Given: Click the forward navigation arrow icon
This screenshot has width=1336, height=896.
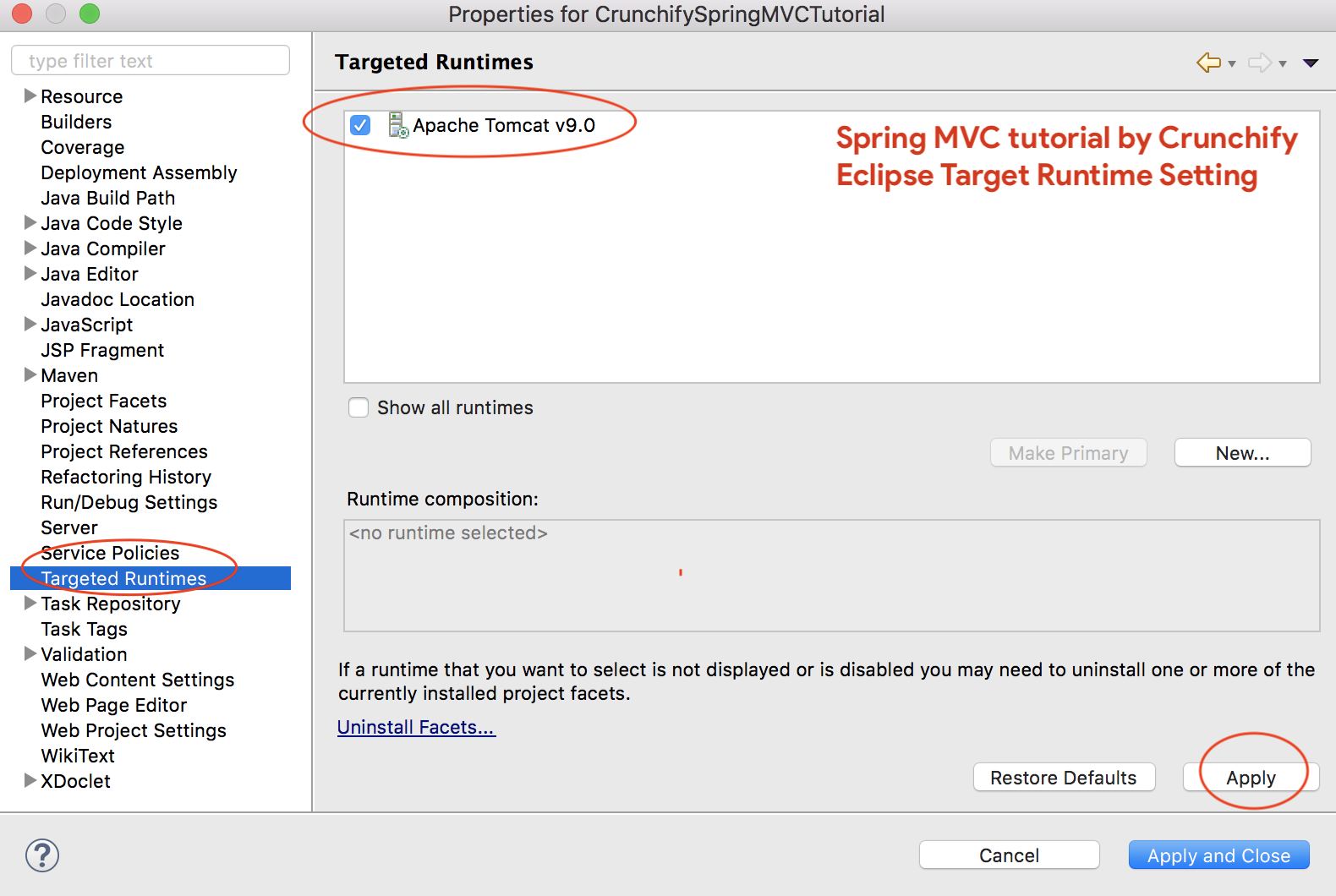Looking at the screenshot, I should 1259,63.
